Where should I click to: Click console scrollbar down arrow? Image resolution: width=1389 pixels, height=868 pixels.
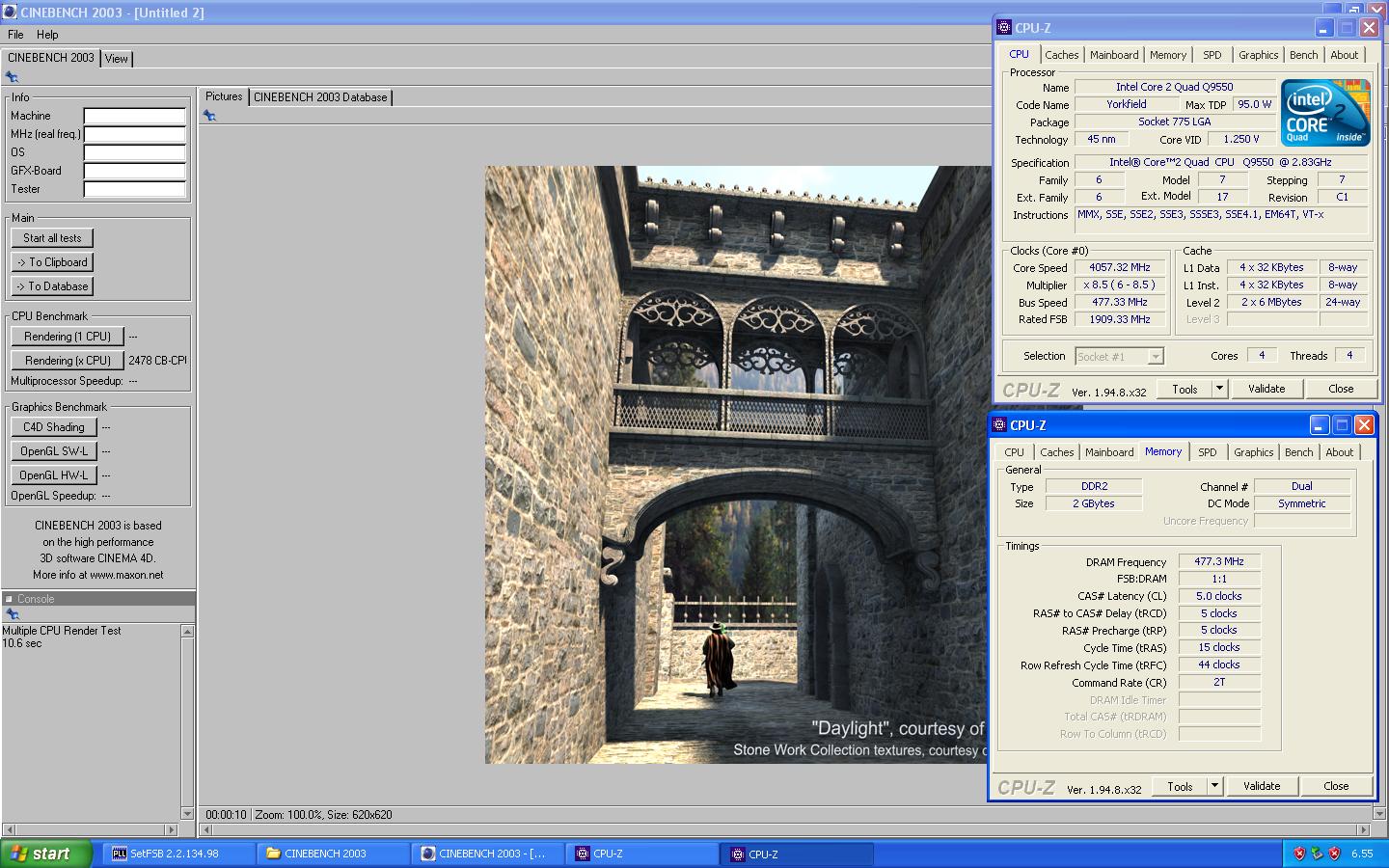[187, 813]
